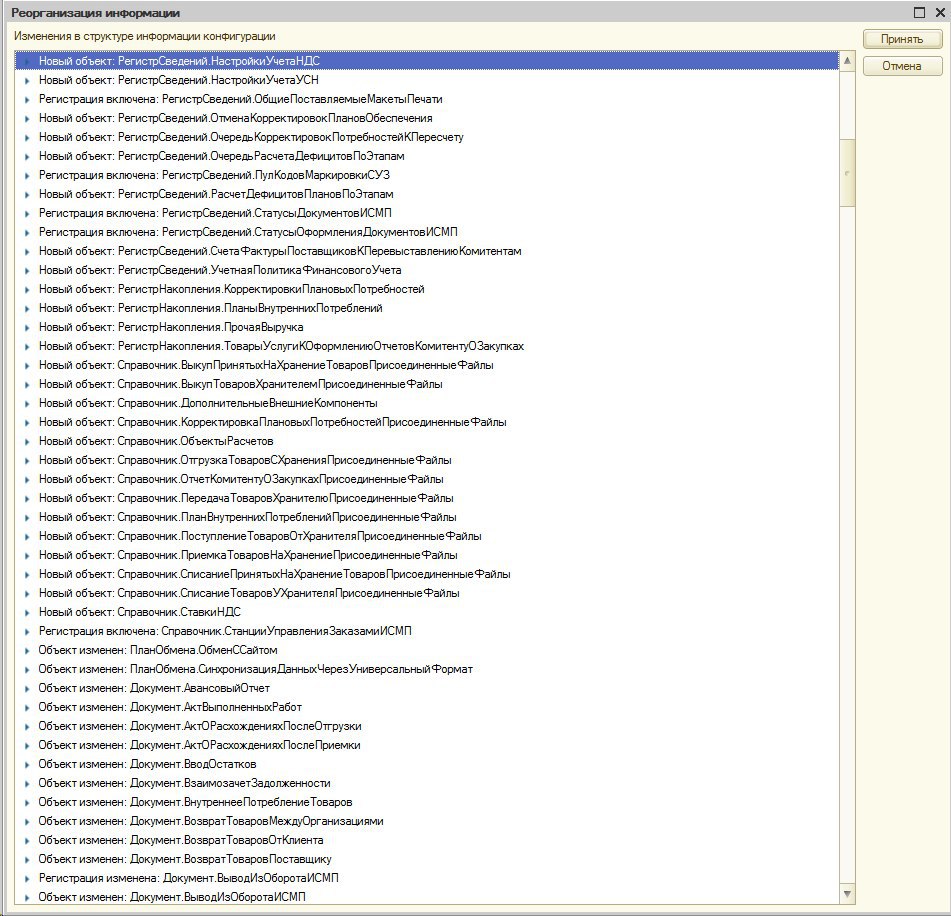Click the scroll-up arrow of the list
Image resolution: width=951 pixels, height=916 pixels.
coord(847,60)
